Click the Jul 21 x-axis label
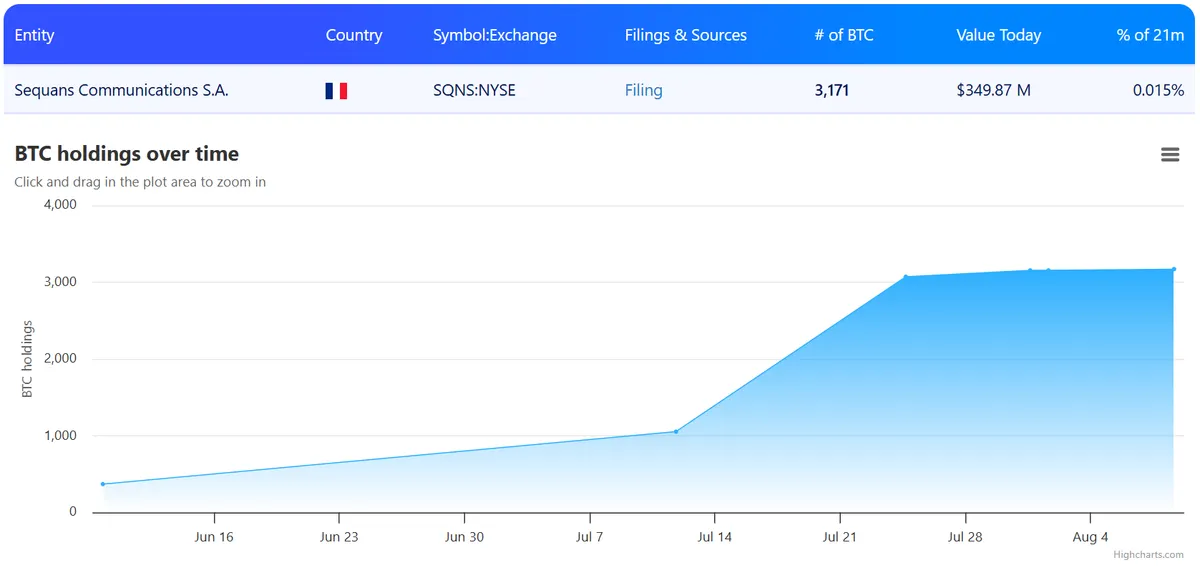1200x567 pixels. [840, 537]
